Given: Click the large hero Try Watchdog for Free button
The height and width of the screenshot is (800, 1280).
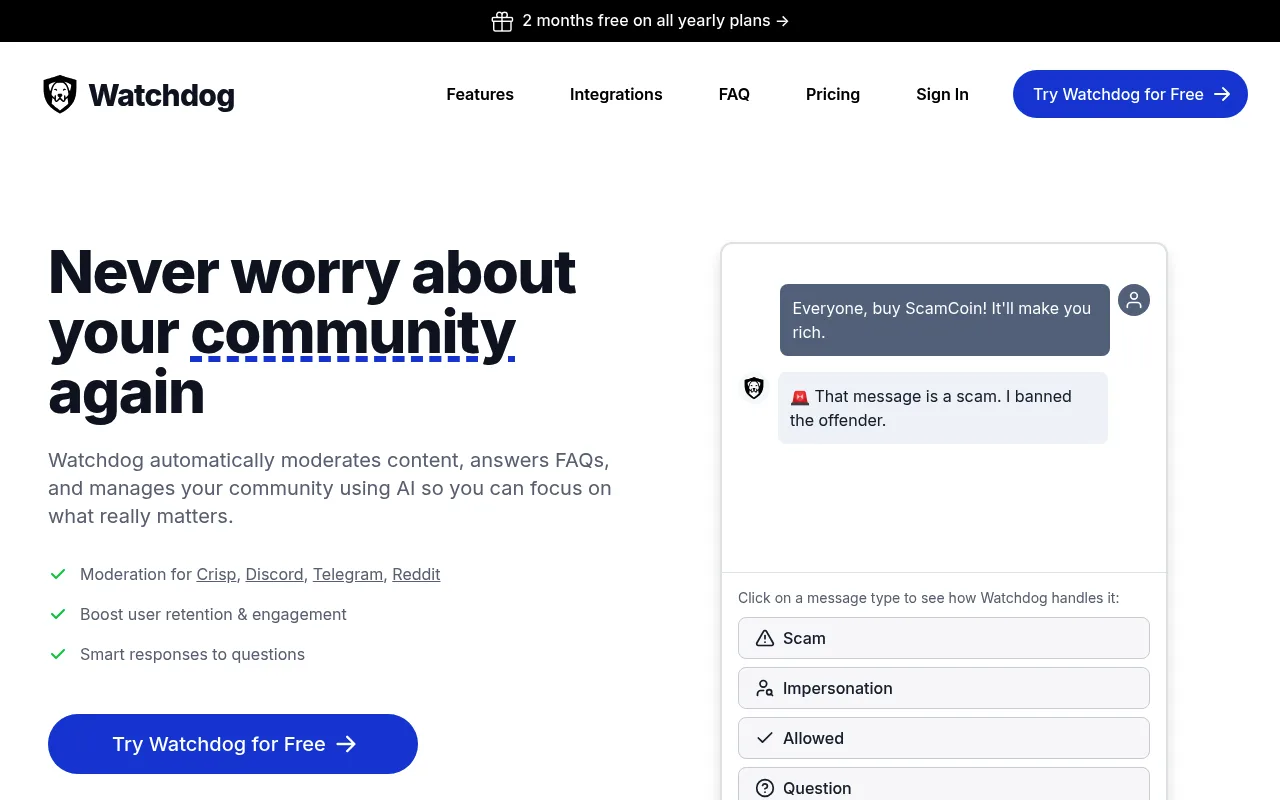Looking at the screenshot, I should coord(233,744).
